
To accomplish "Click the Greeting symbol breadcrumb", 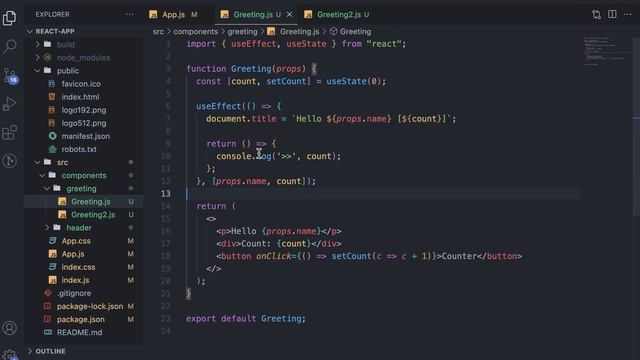I will pos(351,31).
